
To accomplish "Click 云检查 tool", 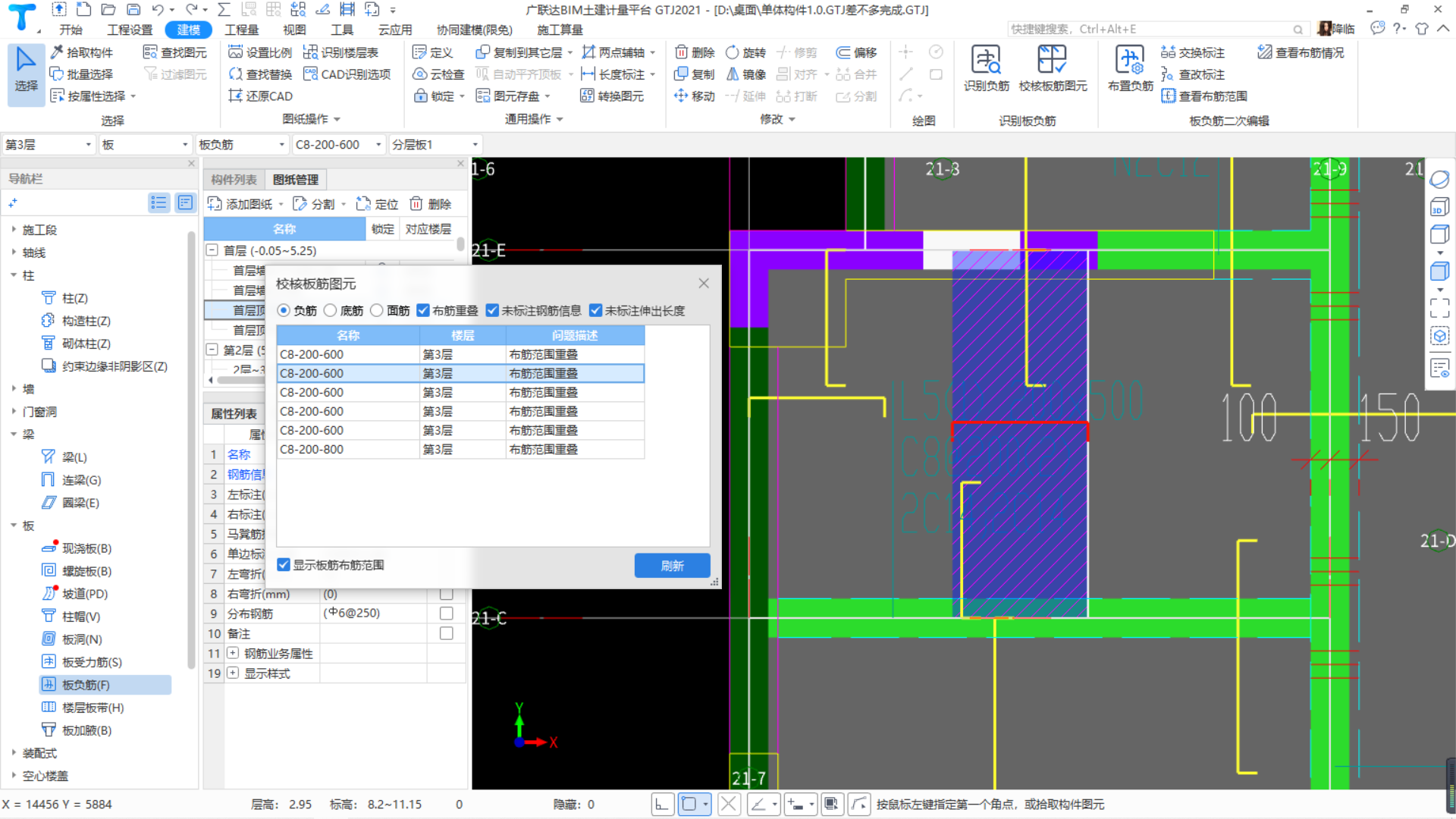I will point(438,74).
